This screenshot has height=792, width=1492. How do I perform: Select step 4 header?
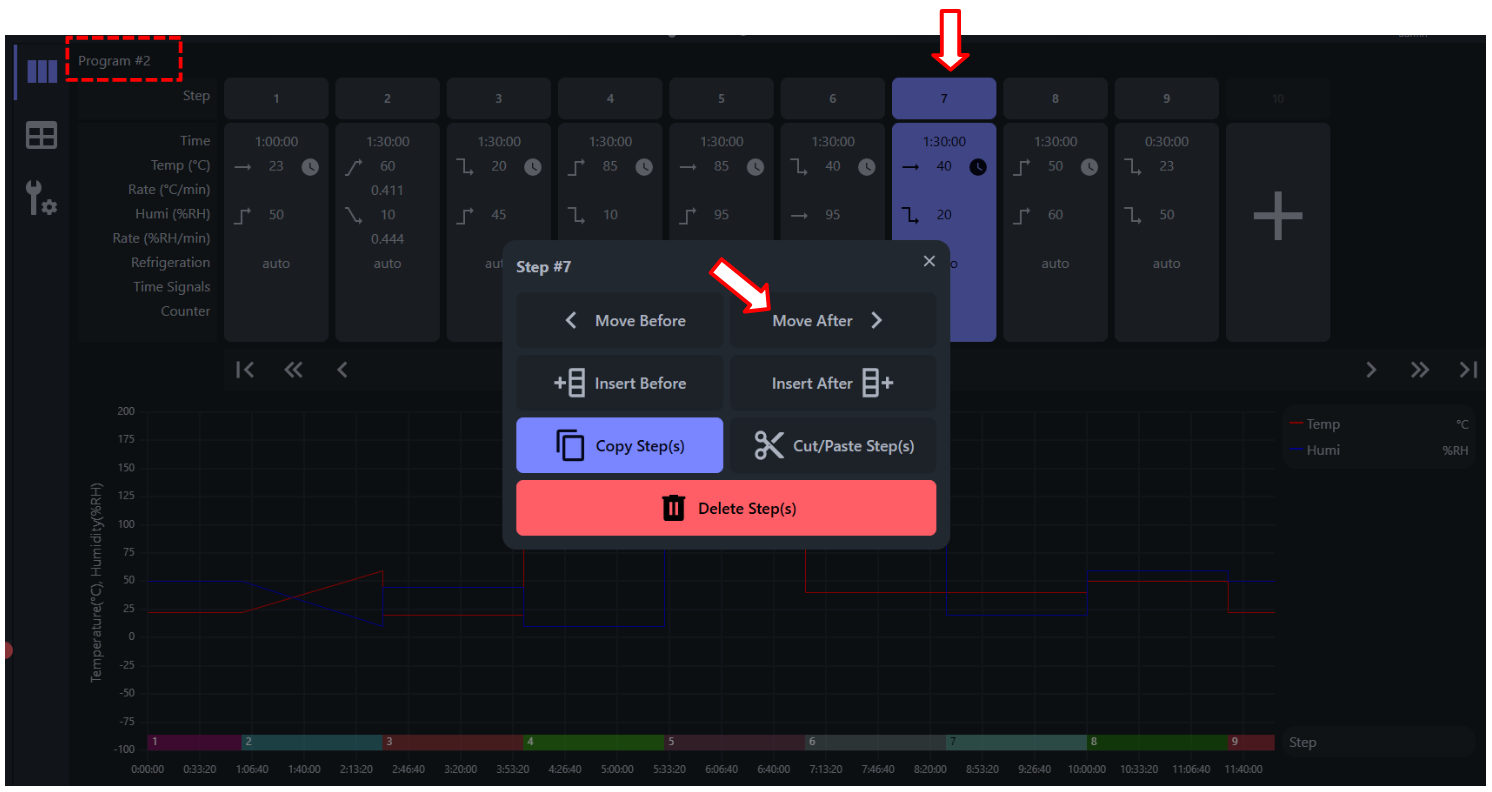point(610,99)
